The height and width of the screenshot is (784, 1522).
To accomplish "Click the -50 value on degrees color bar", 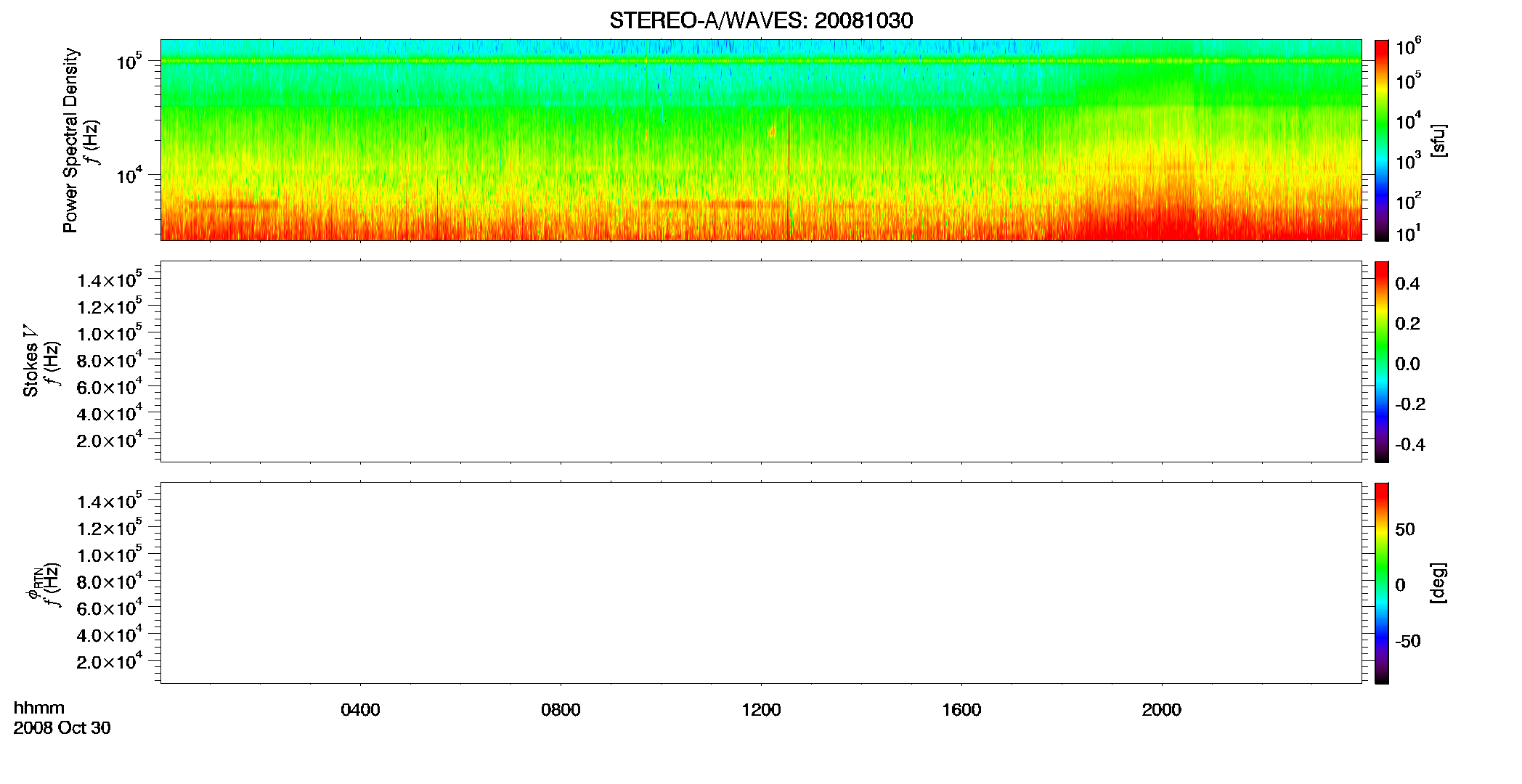I will point(1408,642).
